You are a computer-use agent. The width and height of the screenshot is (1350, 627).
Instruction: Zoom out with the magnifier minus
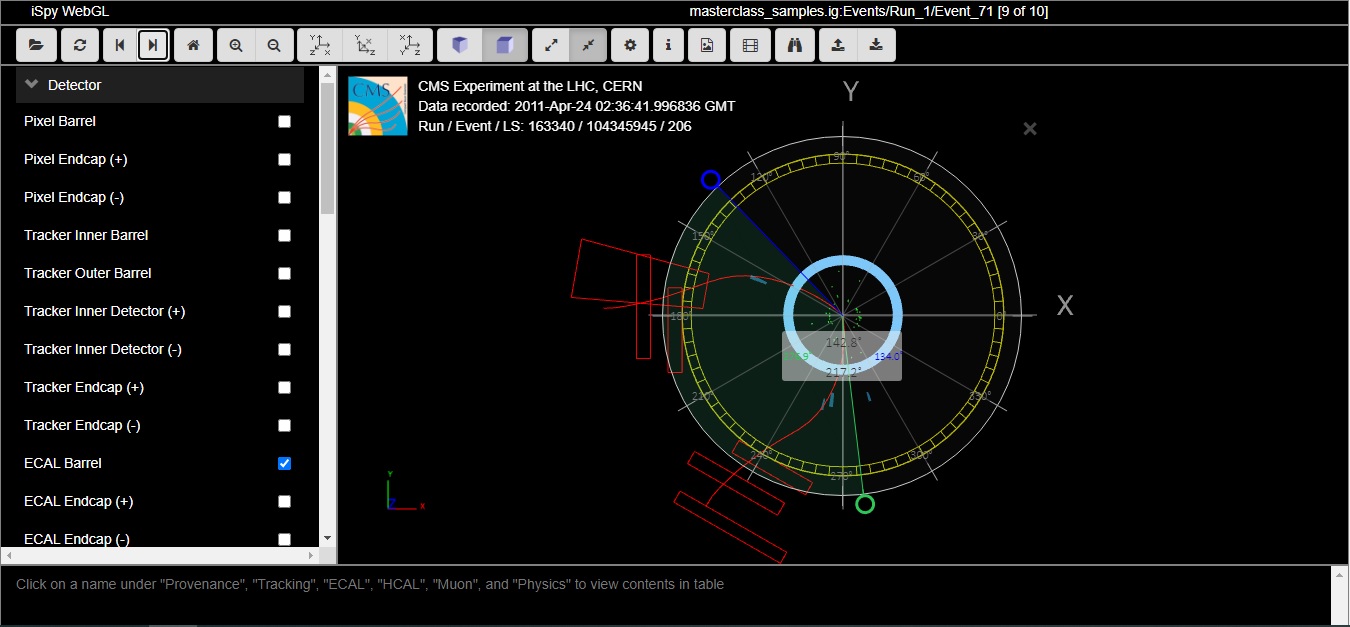click(274, 45)
